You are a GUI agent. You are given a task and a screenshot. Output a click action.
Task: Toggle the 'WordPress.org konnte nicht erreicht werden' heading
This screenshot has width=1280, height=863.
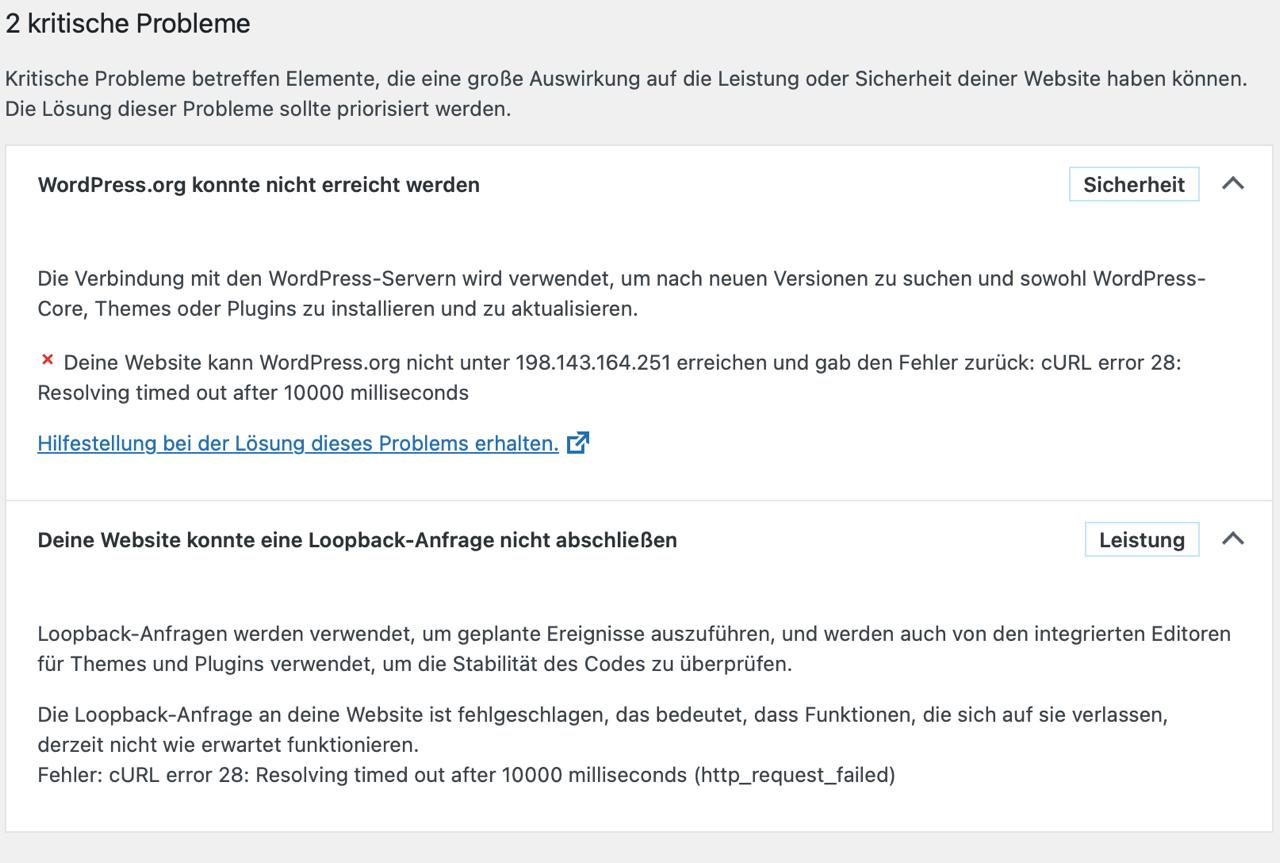click(258, 185)
